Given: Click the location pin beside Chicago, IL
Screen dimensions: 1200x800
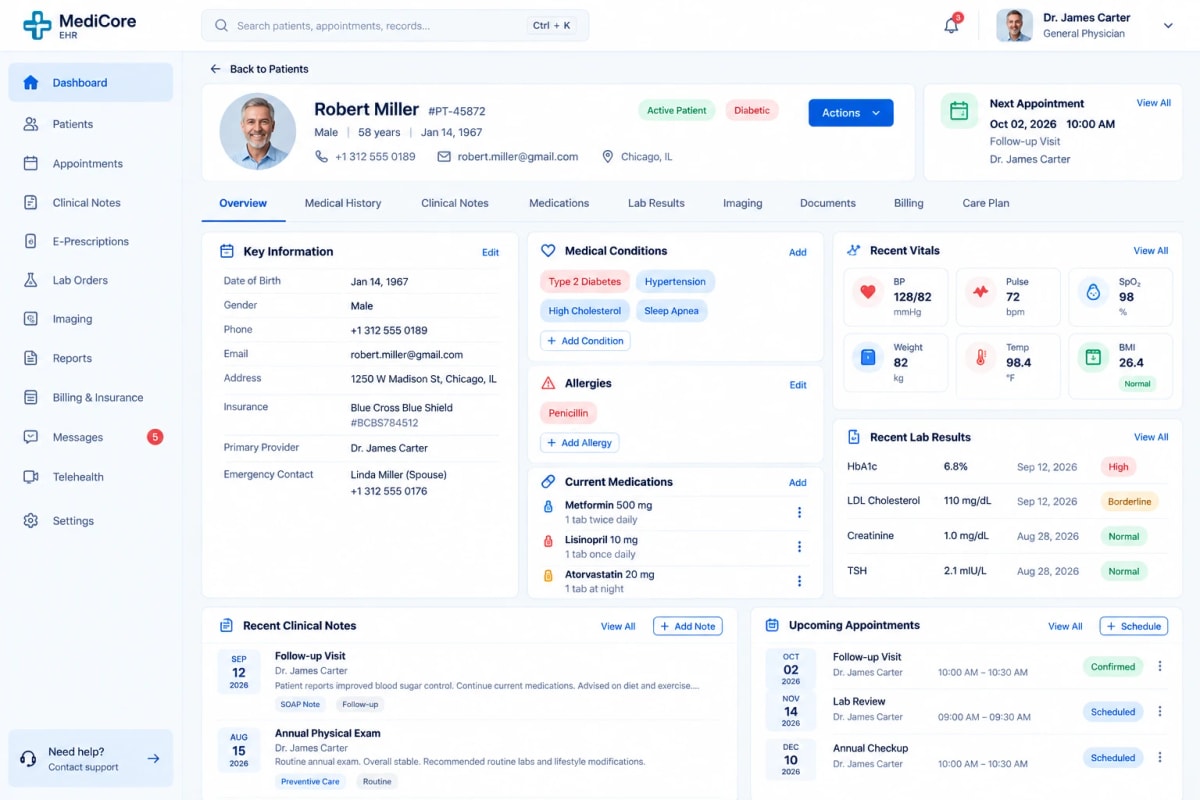Looking at the screenshot, I should (607, 157).
